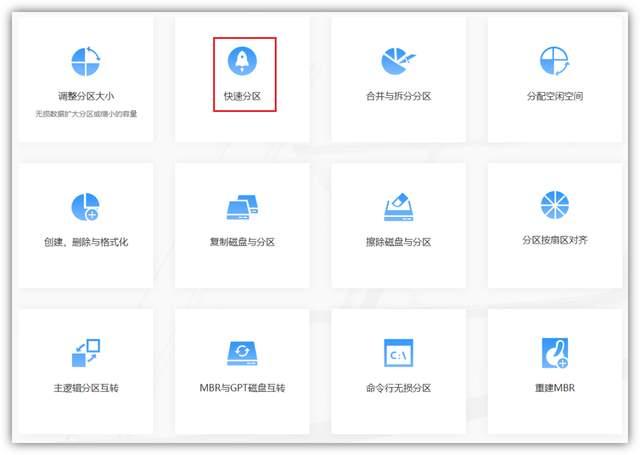The width and height of the screenshot is (640, 455).
Task: Click the 命令行无损分区 label
Action: pyautogui.click(x=398, y=388)
